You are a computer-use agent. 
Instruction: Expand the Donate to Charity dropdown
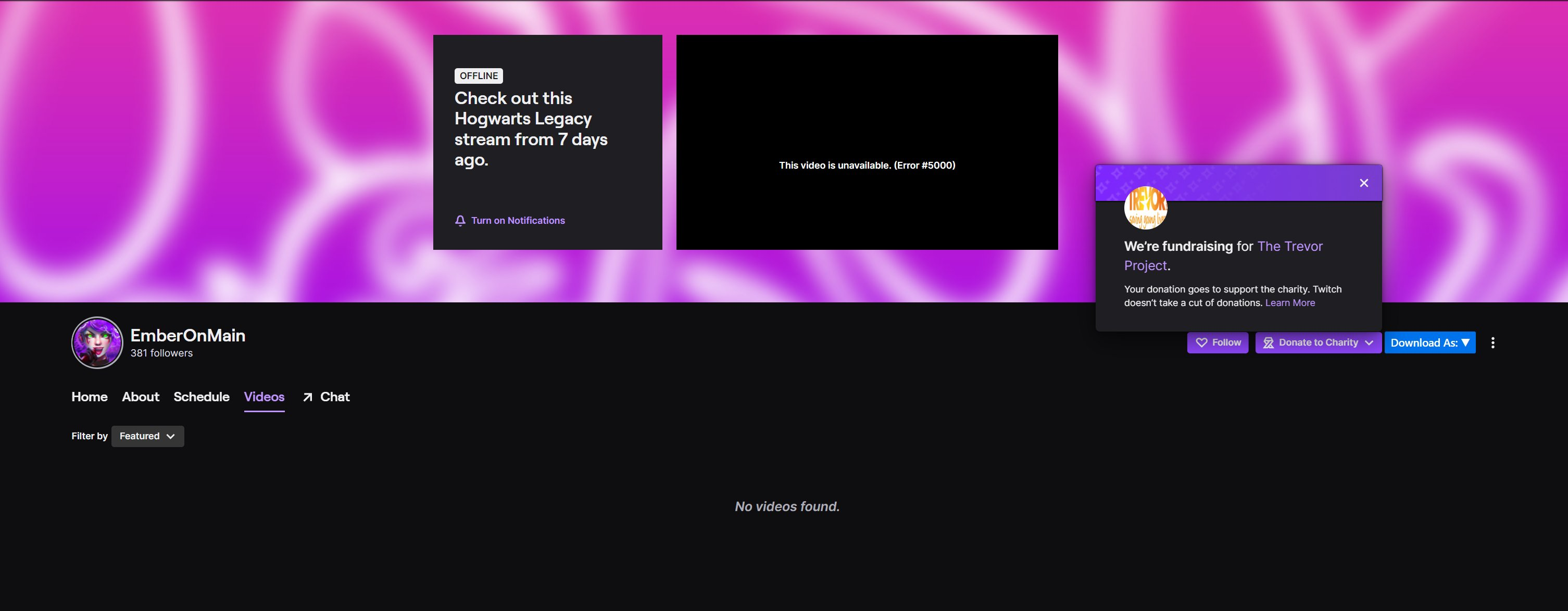click(x=1318, y=342)
